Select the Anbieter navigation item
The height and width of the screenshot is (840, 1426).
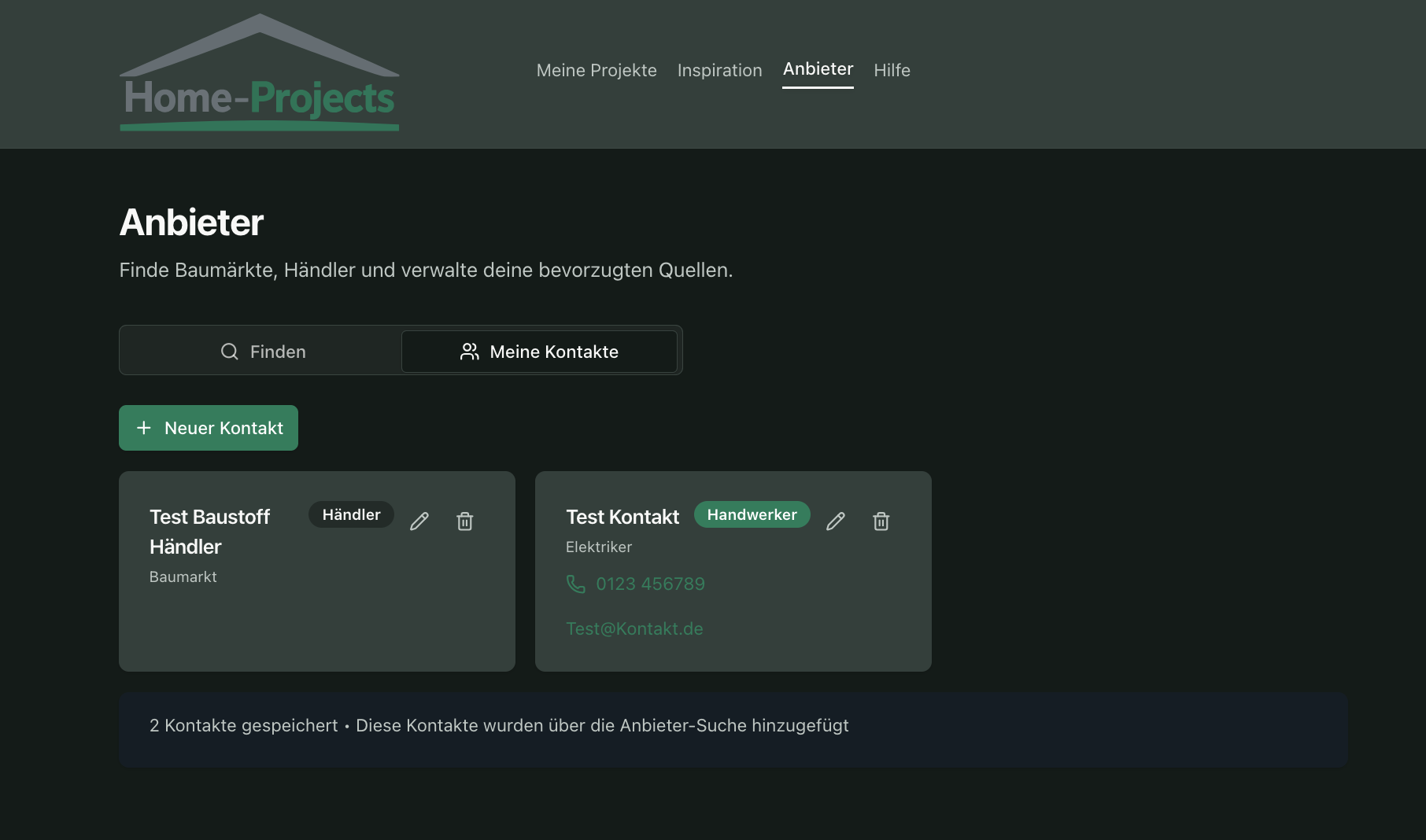[x=818, y=69]
